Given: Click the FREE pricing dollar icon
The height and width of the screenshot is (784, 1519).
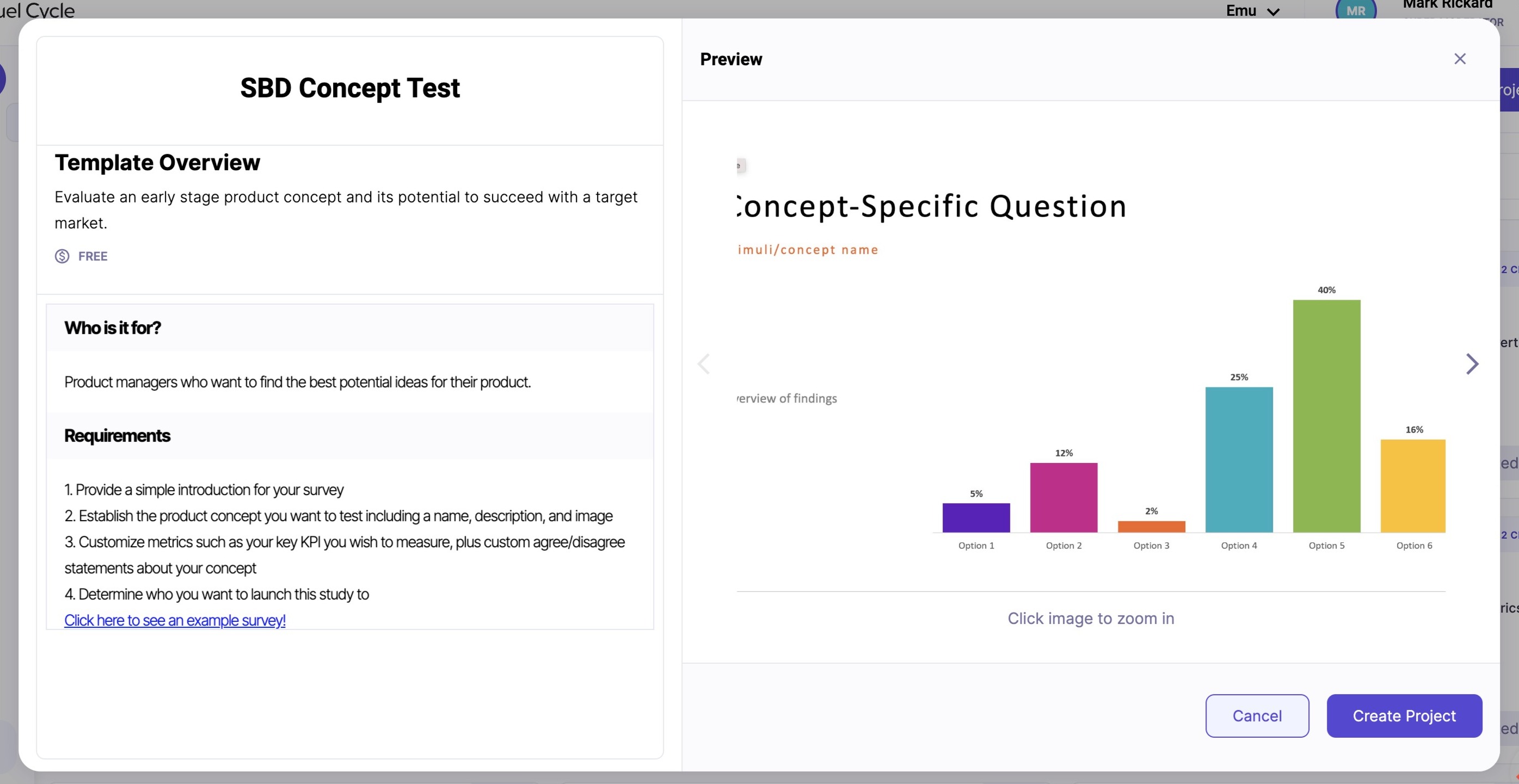Looking at the screenshot, I should (x=62, y=256).
